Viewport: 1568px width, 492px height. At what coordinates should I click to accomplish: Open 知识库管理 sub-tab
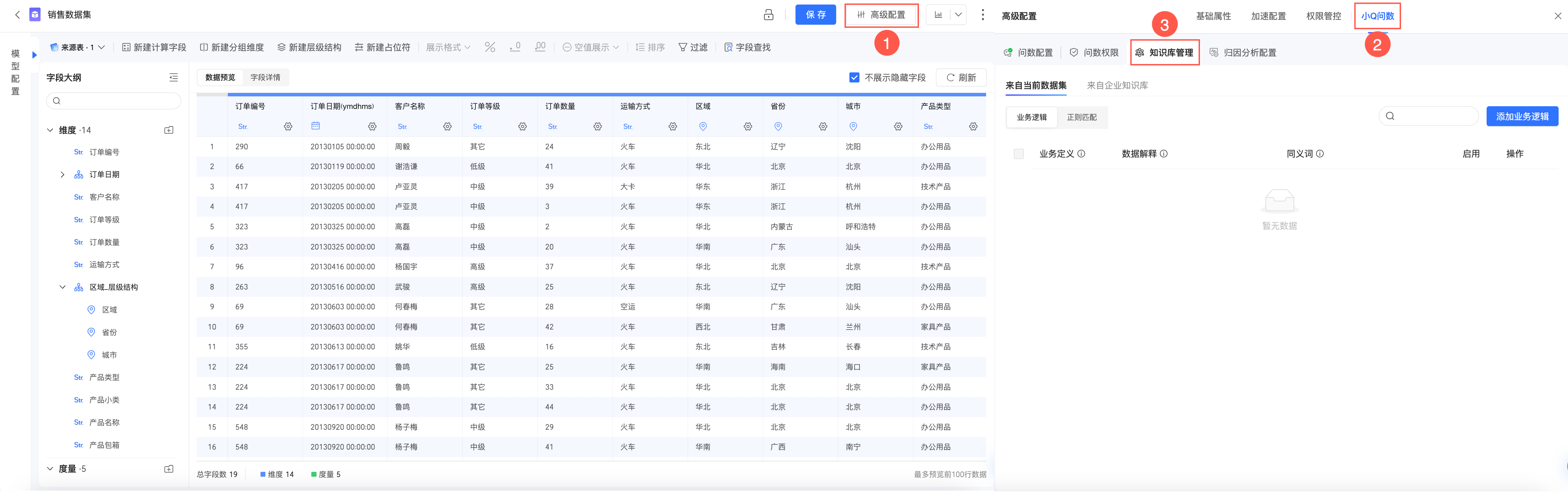[x=1165, y=52]
